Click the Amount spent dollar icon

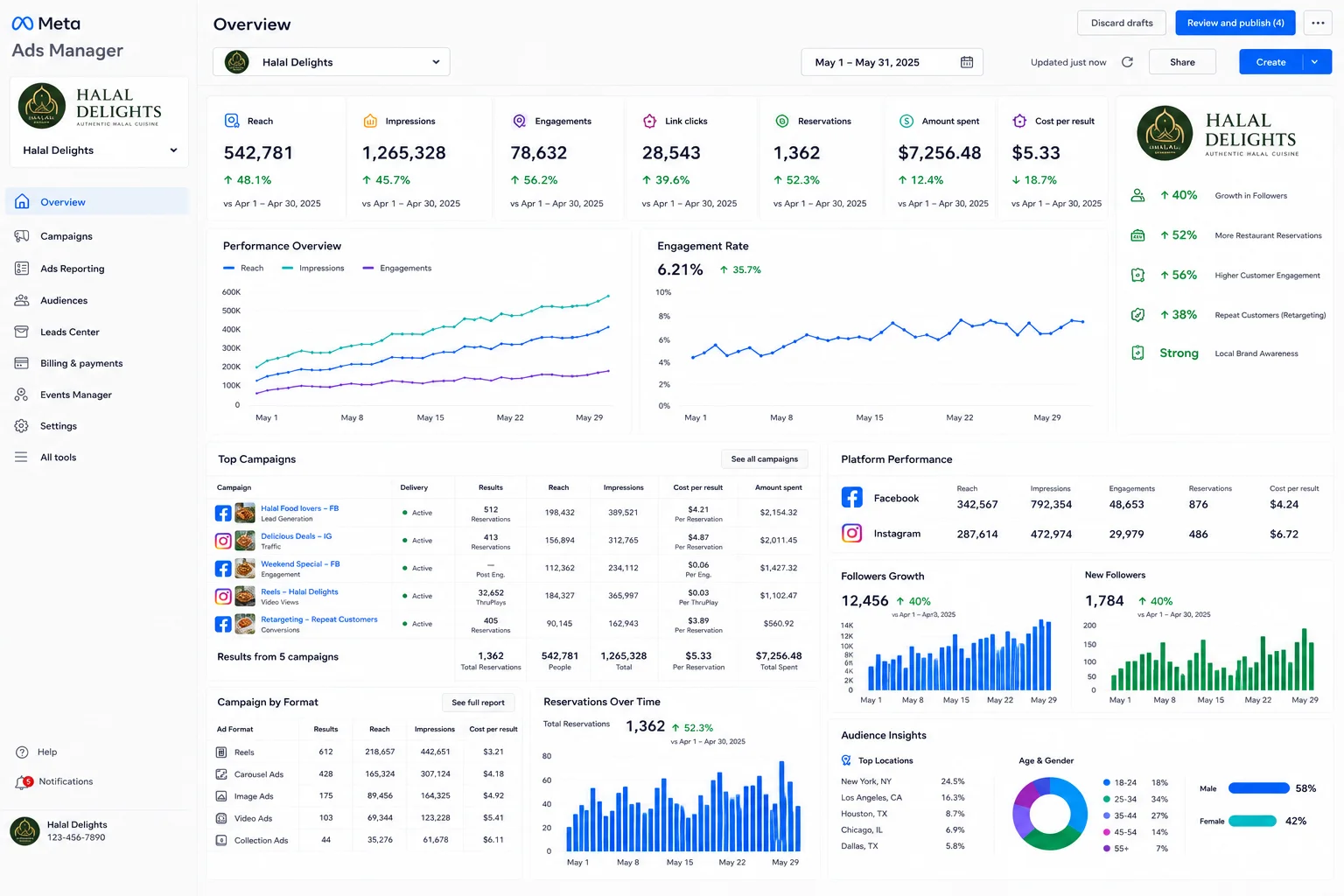(906, 121)
